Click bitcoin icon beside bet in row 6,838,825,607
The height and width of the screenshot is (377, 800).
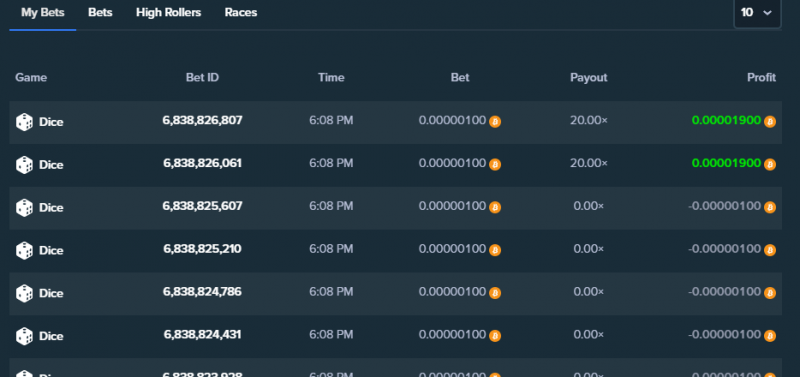(495, 207)
